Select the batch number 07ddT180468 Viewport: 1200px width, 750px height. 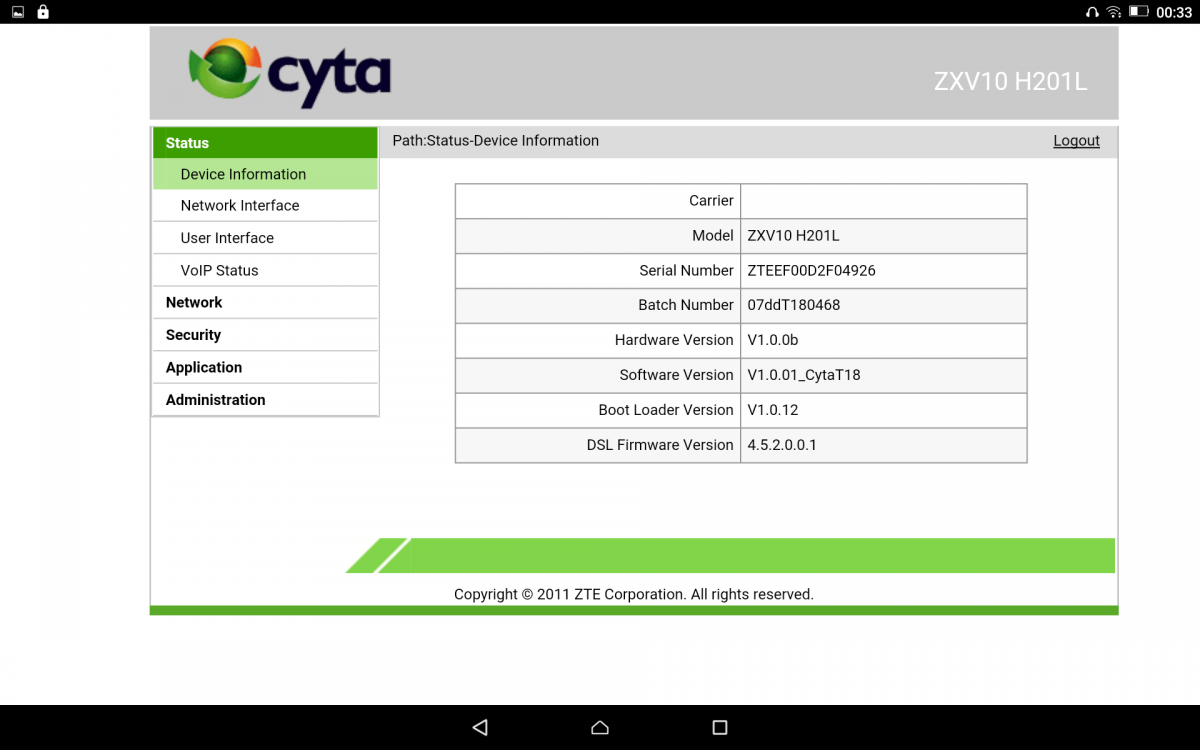tap(793, 305)
